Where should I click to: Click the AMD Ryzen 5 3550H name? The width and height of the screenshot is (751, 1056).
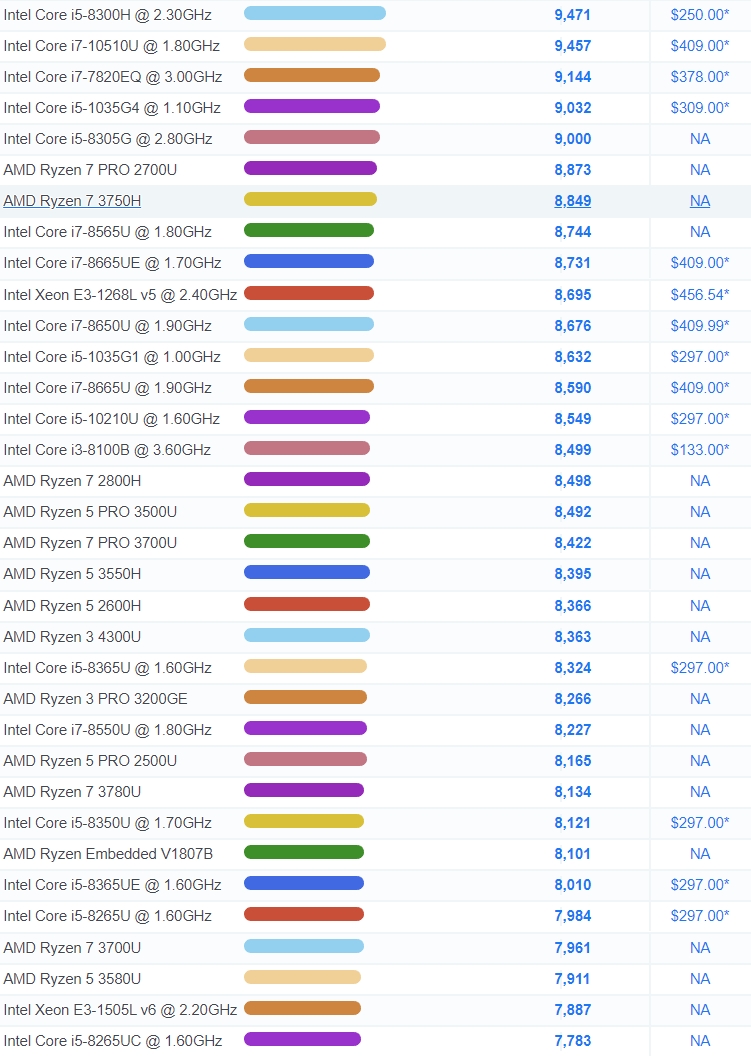point(72,574)
